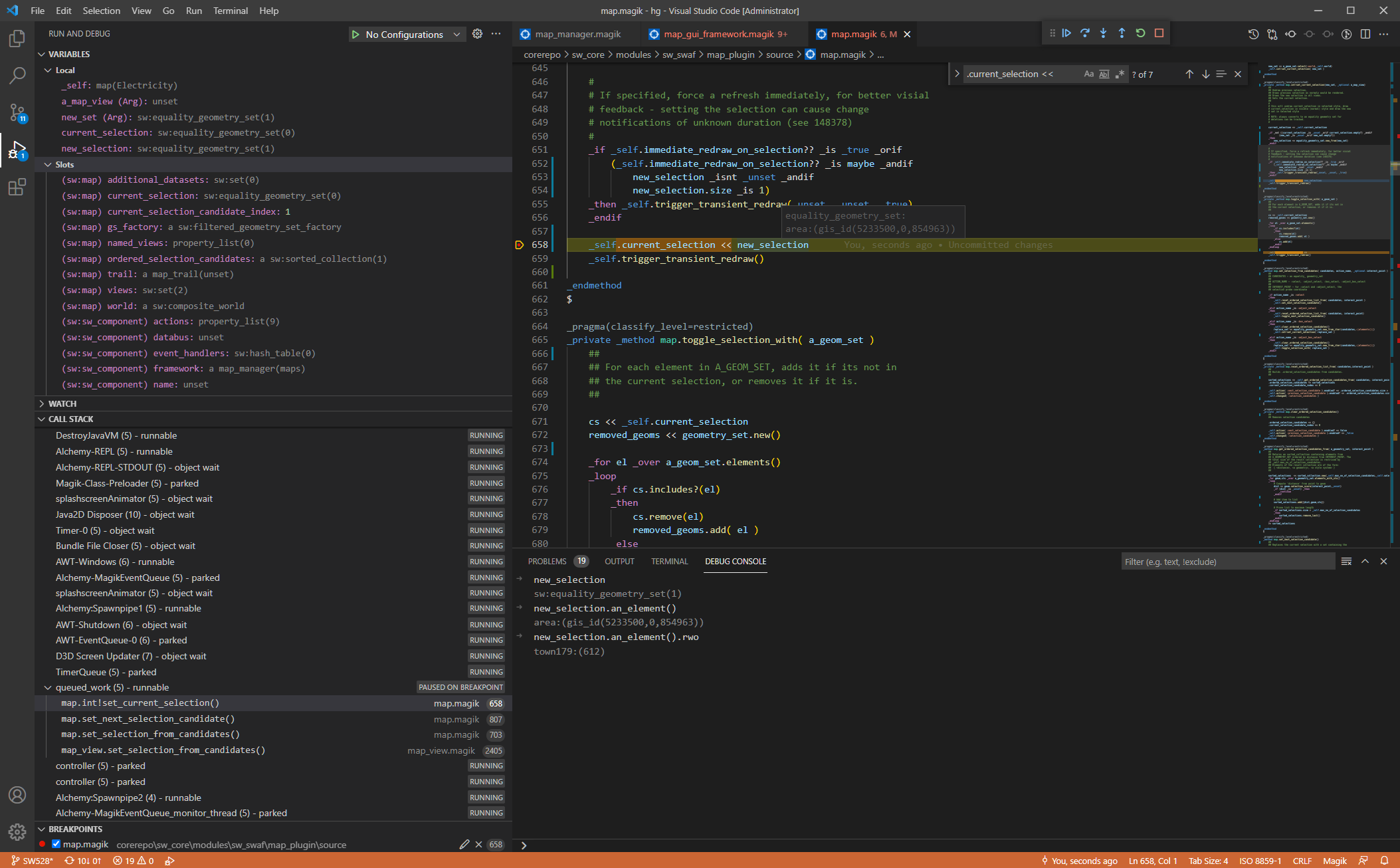The height and width of the screenshot is (868, 1400).
Task: Click the Magik language mode in status bar
Action: (x=1334, y=861)
